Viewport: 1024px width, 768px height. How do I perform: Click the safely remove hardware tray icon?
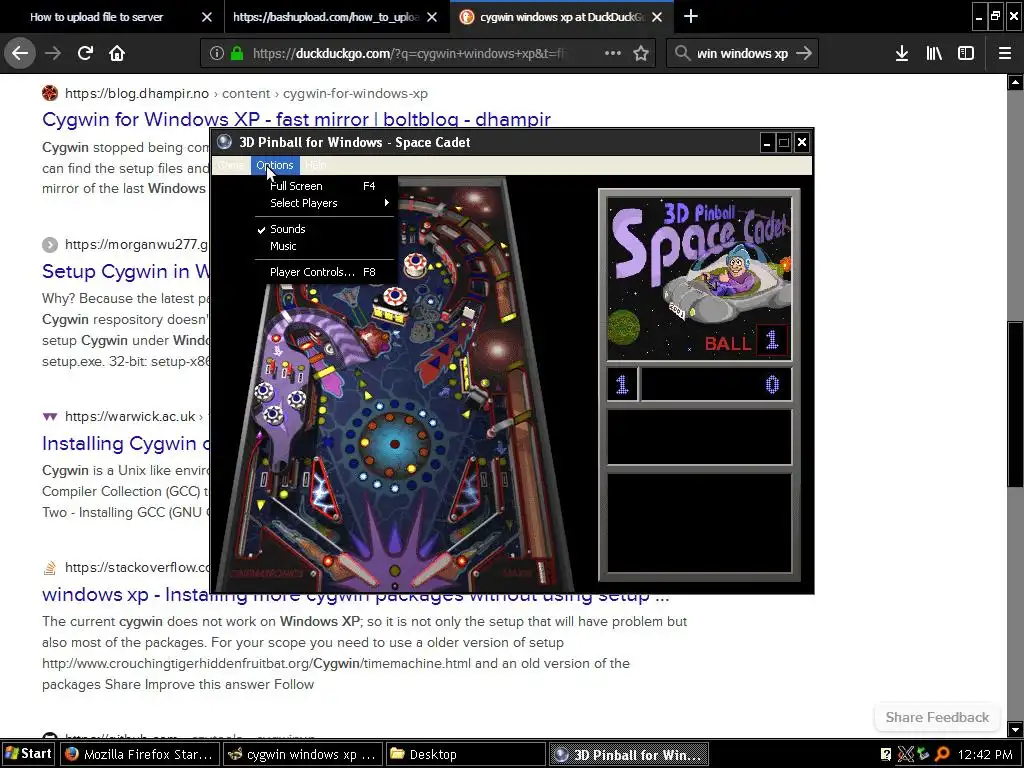(x=923, y=754)
